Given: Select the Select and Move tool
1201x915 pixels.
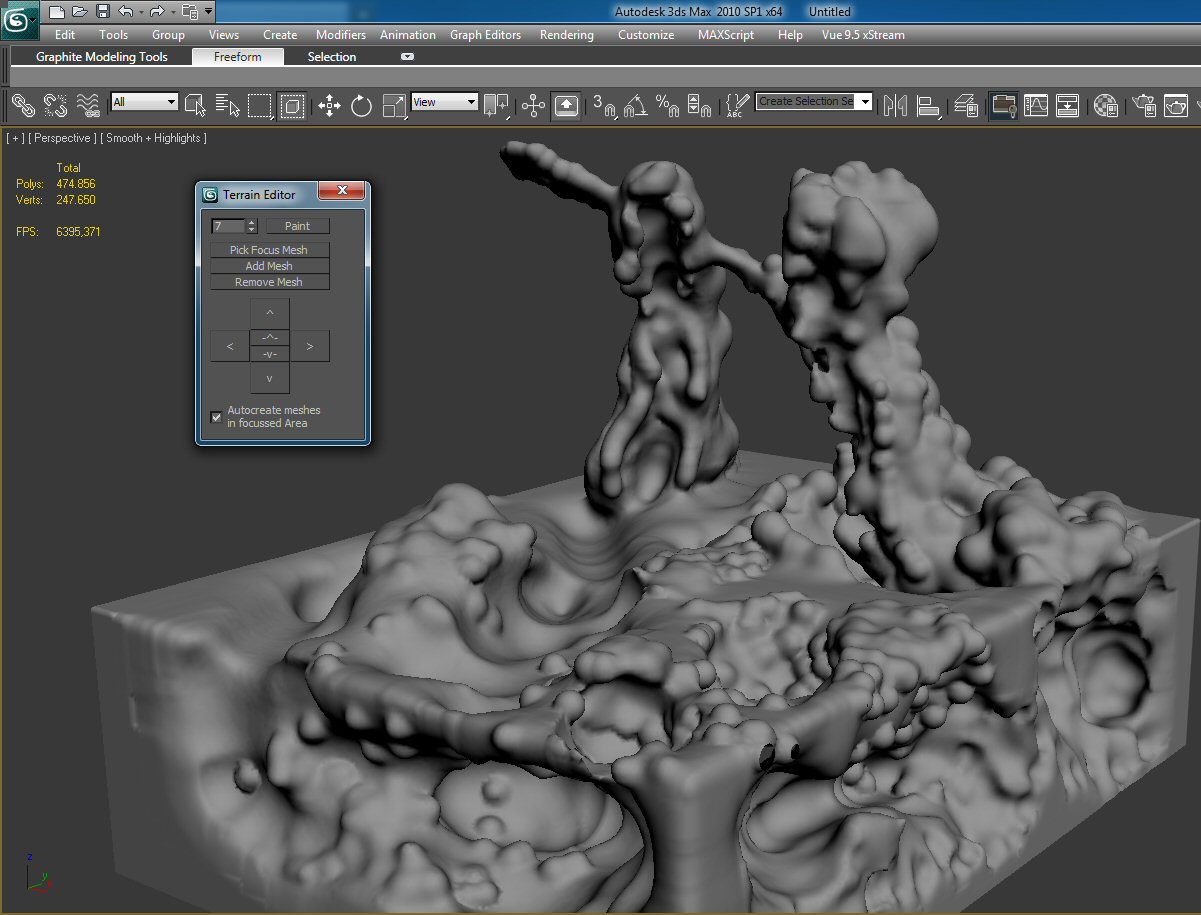Looking at the screenshot, I should 328,104.
